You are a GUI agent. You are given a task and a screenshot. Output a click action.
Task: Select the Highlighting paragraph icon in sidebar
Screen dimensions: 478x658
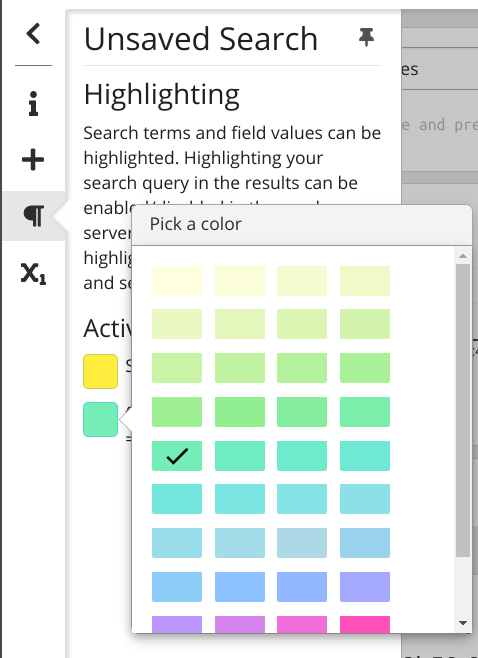34,216
